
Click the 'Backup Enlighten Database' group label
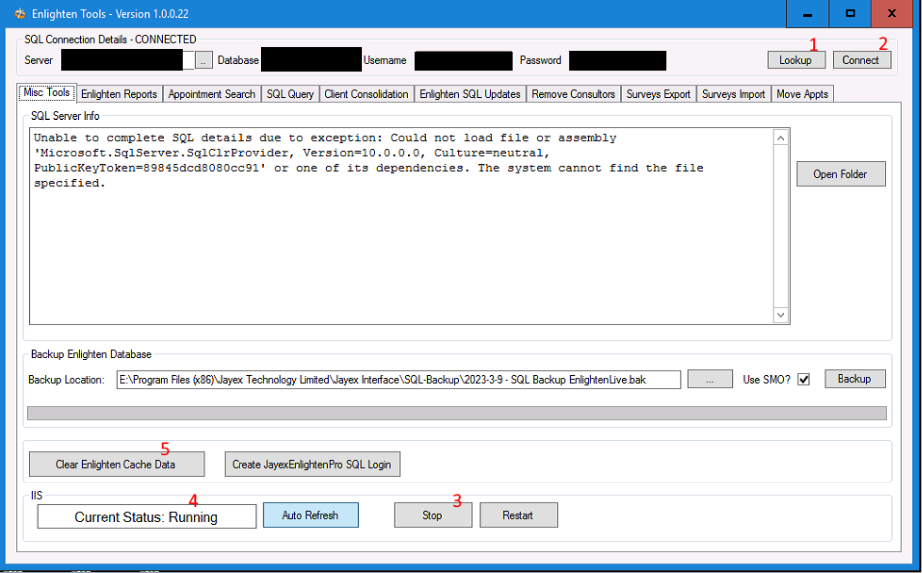coord(91,354)
